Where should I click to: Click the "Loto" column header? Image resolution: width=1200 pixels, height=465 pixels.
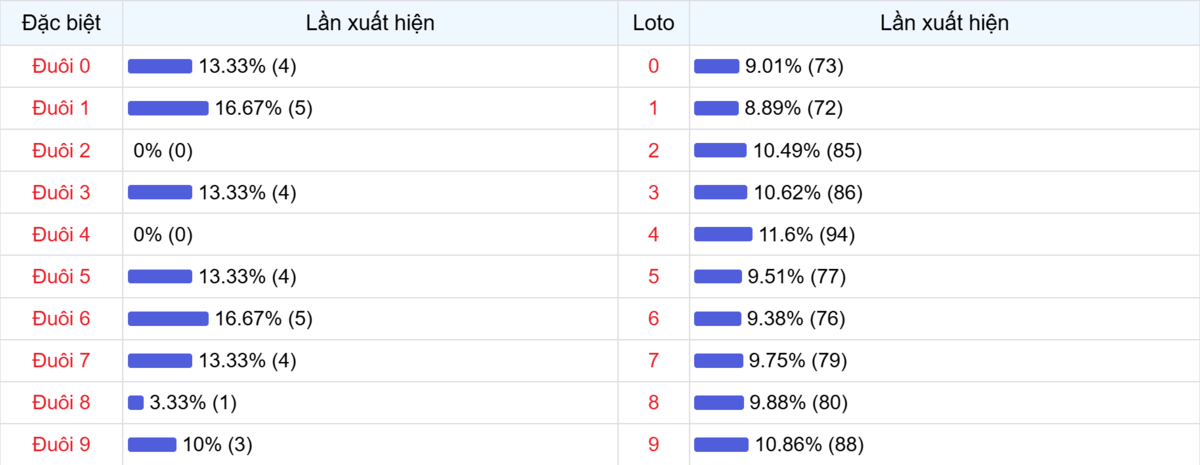coord(653,22)
